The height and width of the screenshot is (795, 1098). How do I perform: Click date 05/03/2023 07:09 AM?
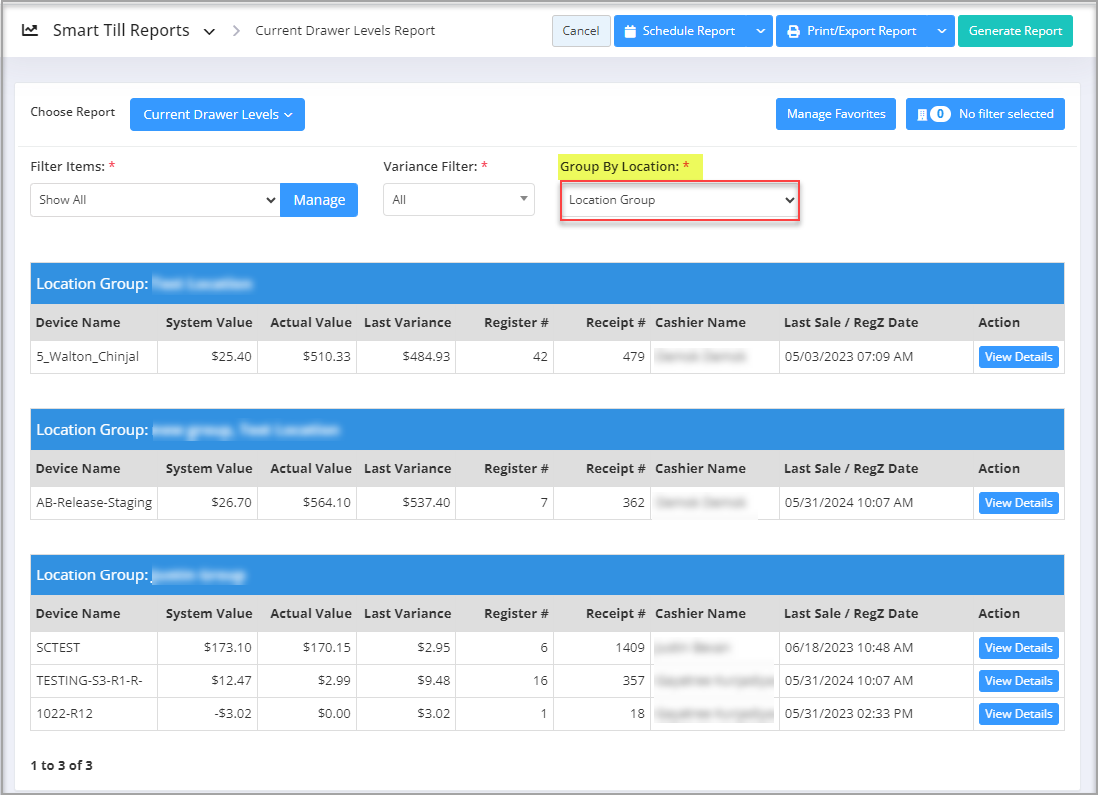849,357
